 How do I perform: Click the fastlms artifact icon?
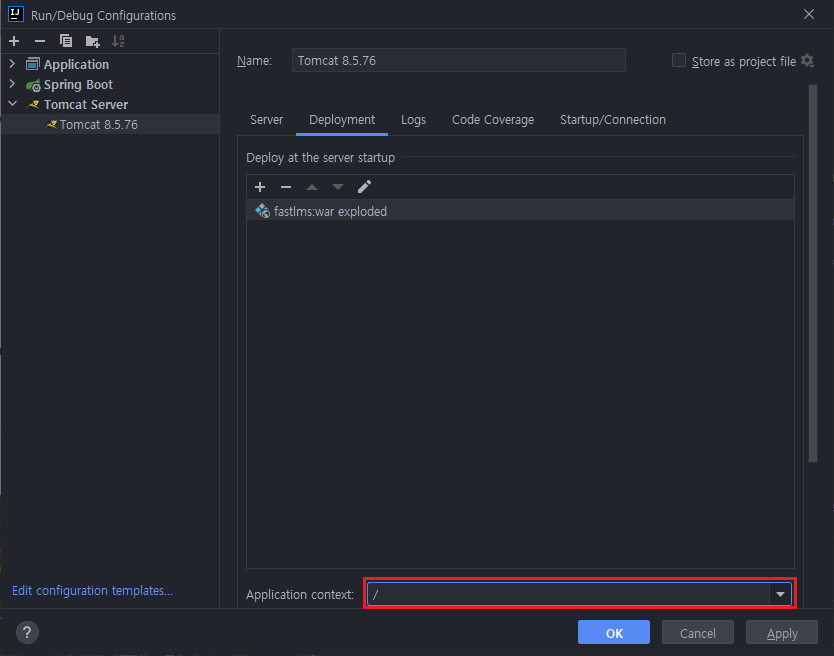262,211
